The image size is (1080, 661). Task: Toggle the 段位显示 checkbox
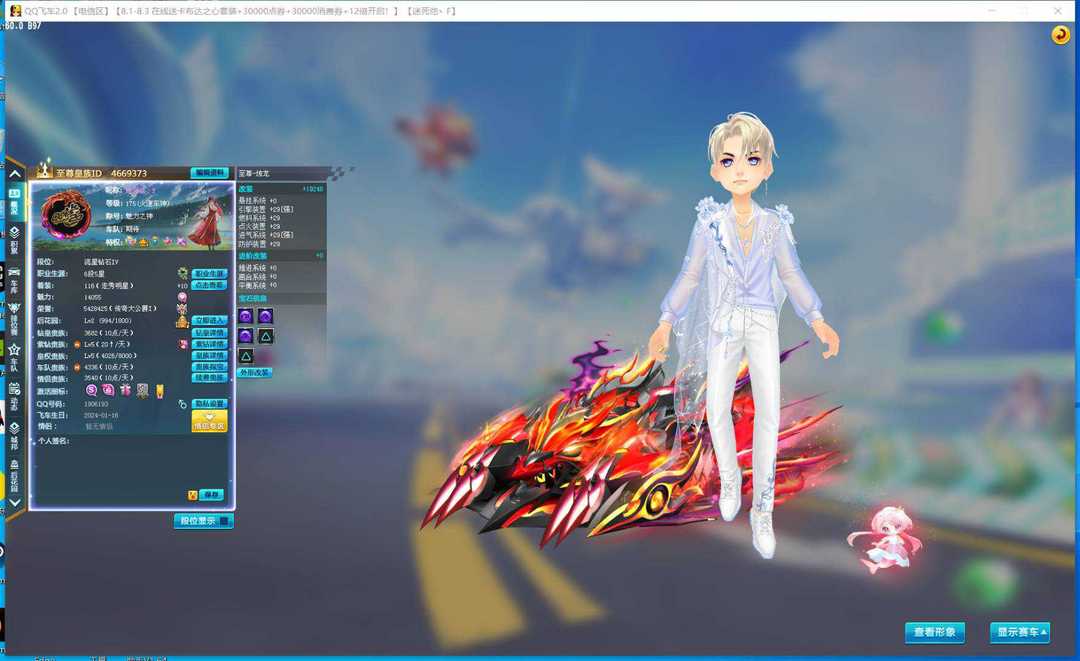click(x=224, y=521)
